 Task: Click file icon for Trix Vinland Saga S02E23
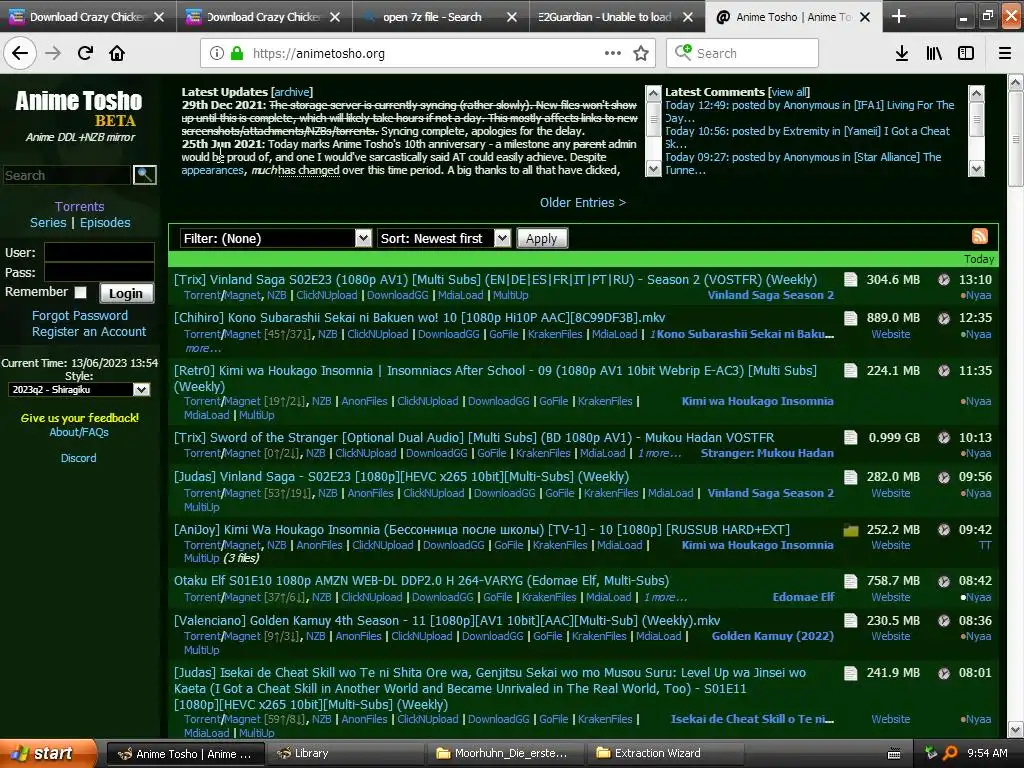pos(850,280)
